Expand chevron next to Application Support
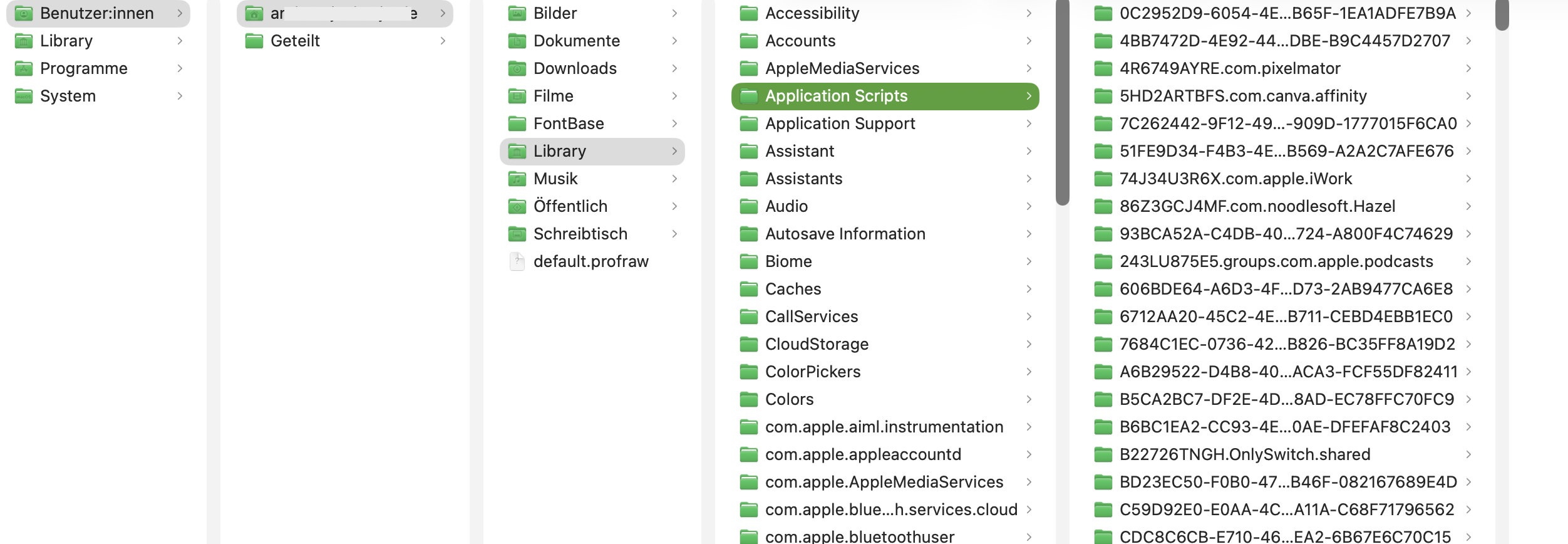The image size is (1568, 544). pos(1028,123)
